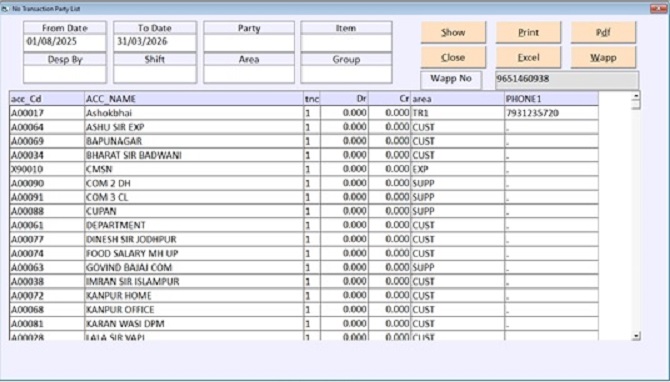Image resolution: width=670 pixels, height=382 pixels.
Task: Select the DEPARTMENT account row
Action: pyautogui.click(x=304, y=225)
